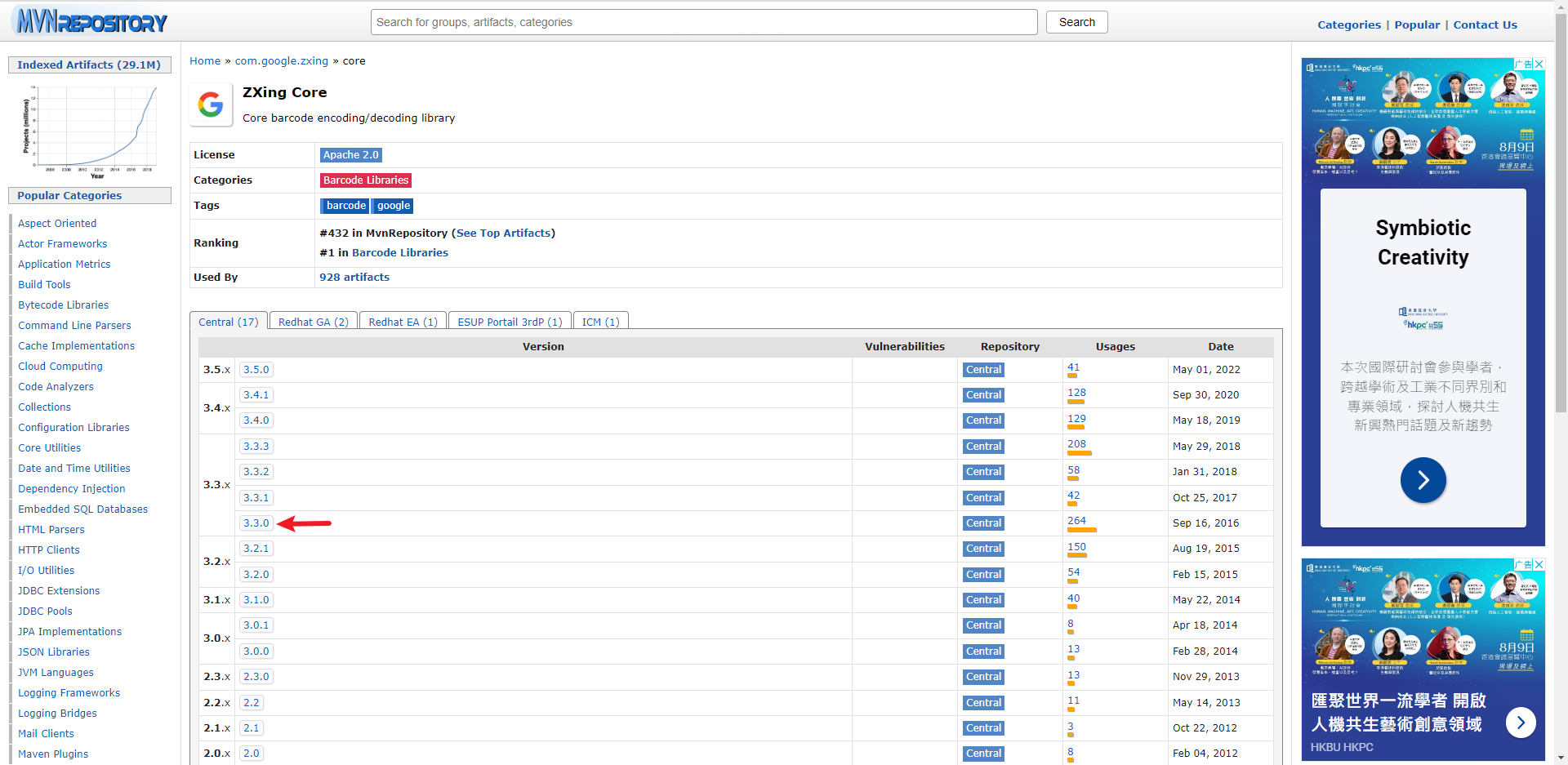Open version 3.0.1

coord(256,625)
